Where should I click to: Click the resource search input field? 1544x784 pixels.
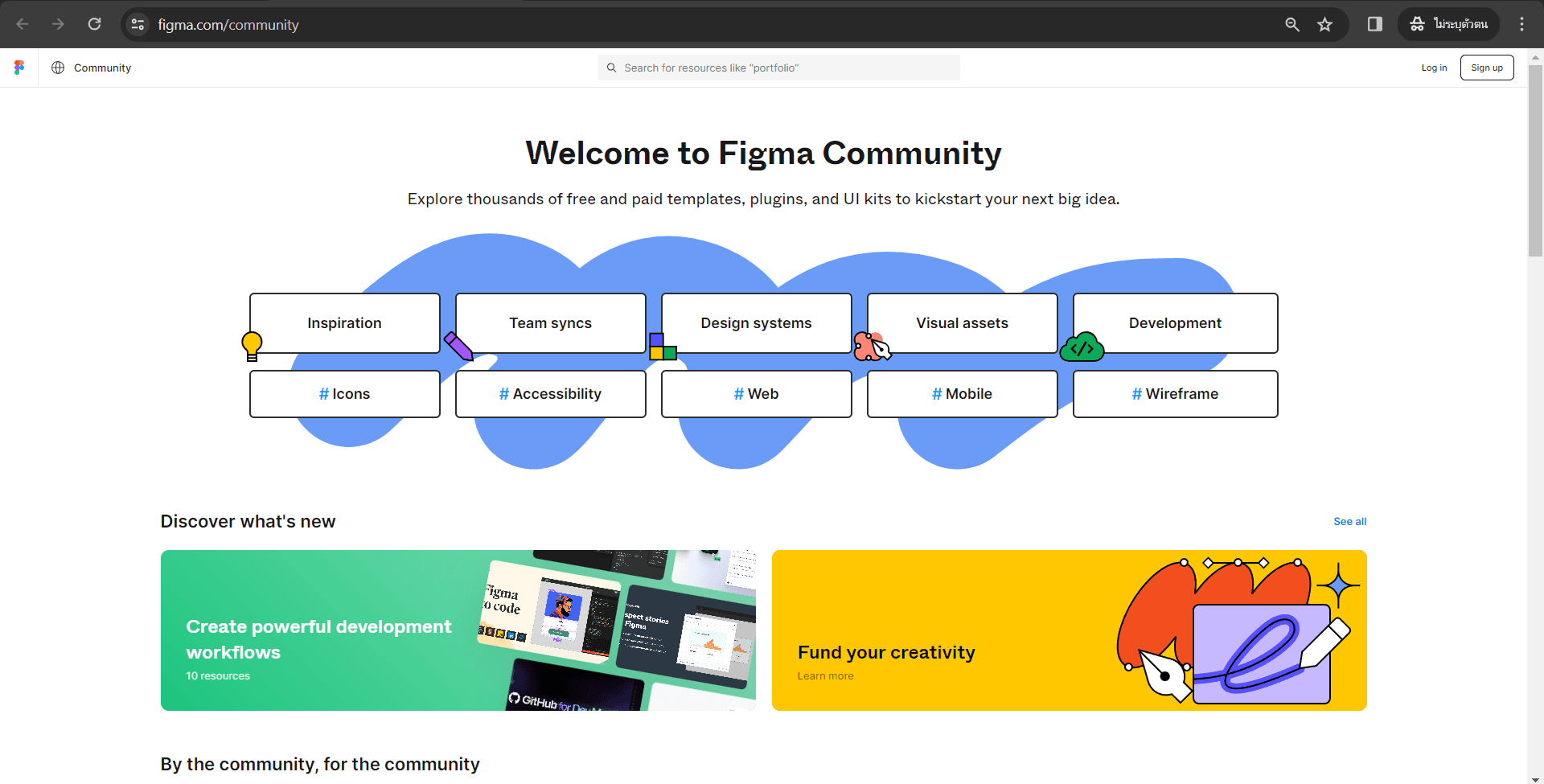coord(778,68)
